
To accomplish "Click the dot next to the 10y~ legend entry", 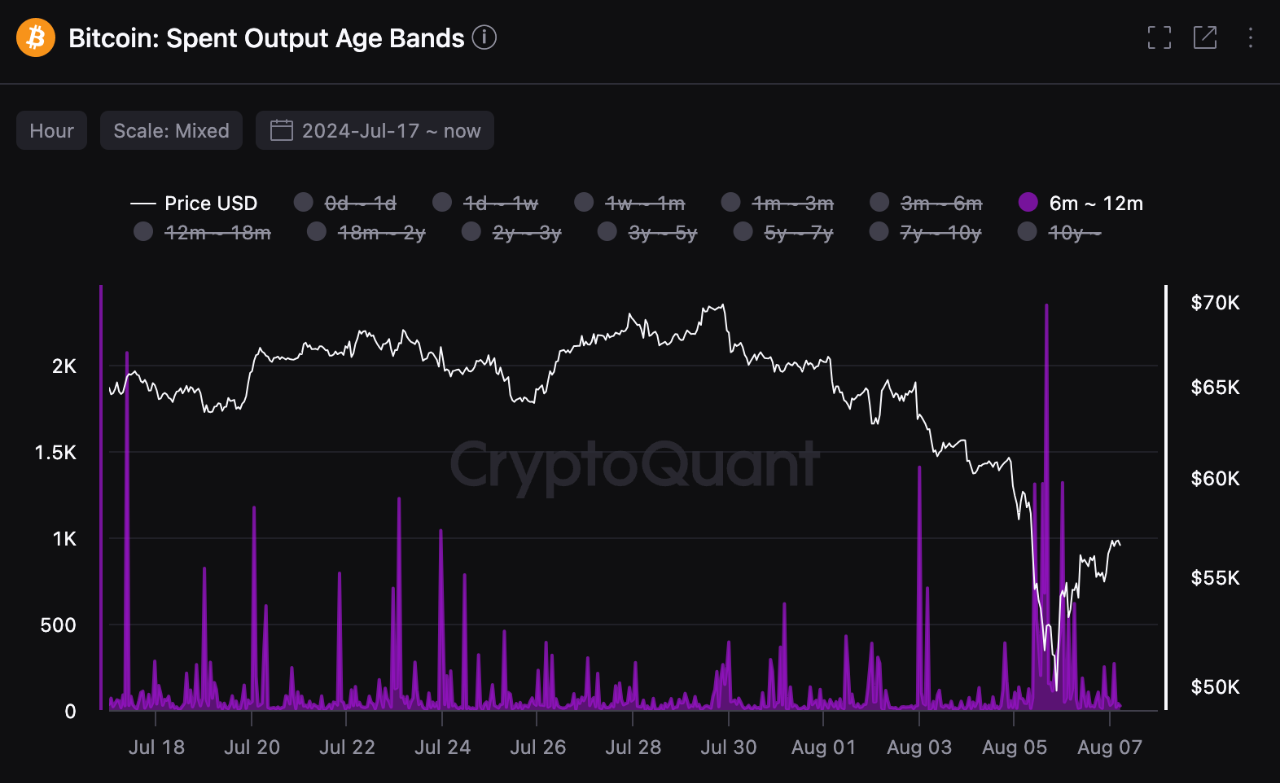I will [1027, 231].
